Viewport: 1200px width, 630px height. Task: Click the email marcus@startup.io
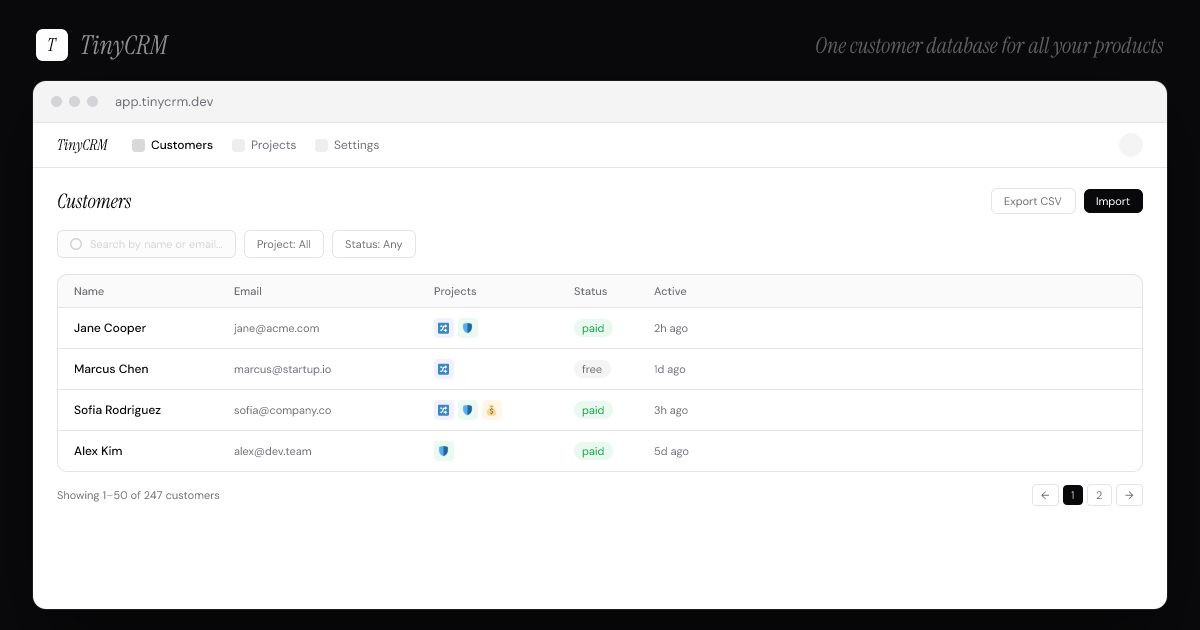(283, 369)
